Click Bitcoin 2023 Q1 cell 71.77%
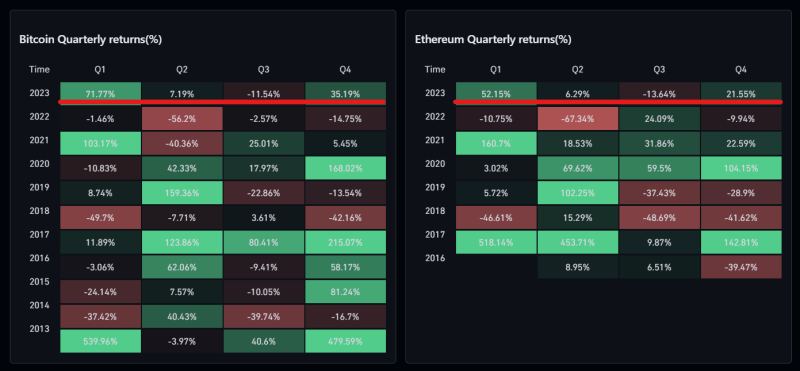Image resolution: width=800 pixels, height=371 pixels. pos(101,94)
